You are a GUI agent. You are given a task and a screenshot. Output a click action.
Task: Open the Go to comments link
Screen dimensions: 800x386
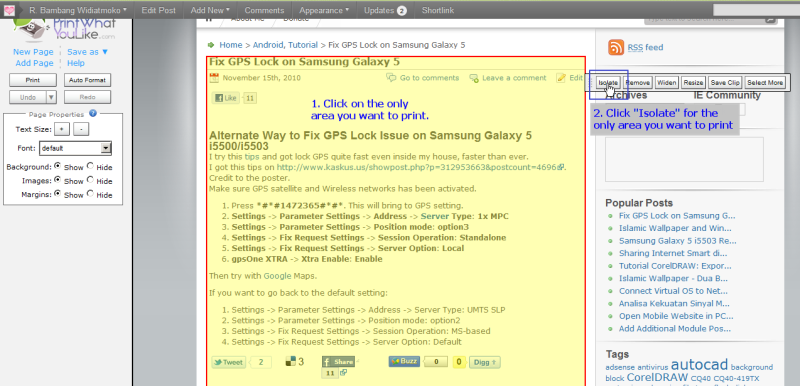tap(430, 78)
